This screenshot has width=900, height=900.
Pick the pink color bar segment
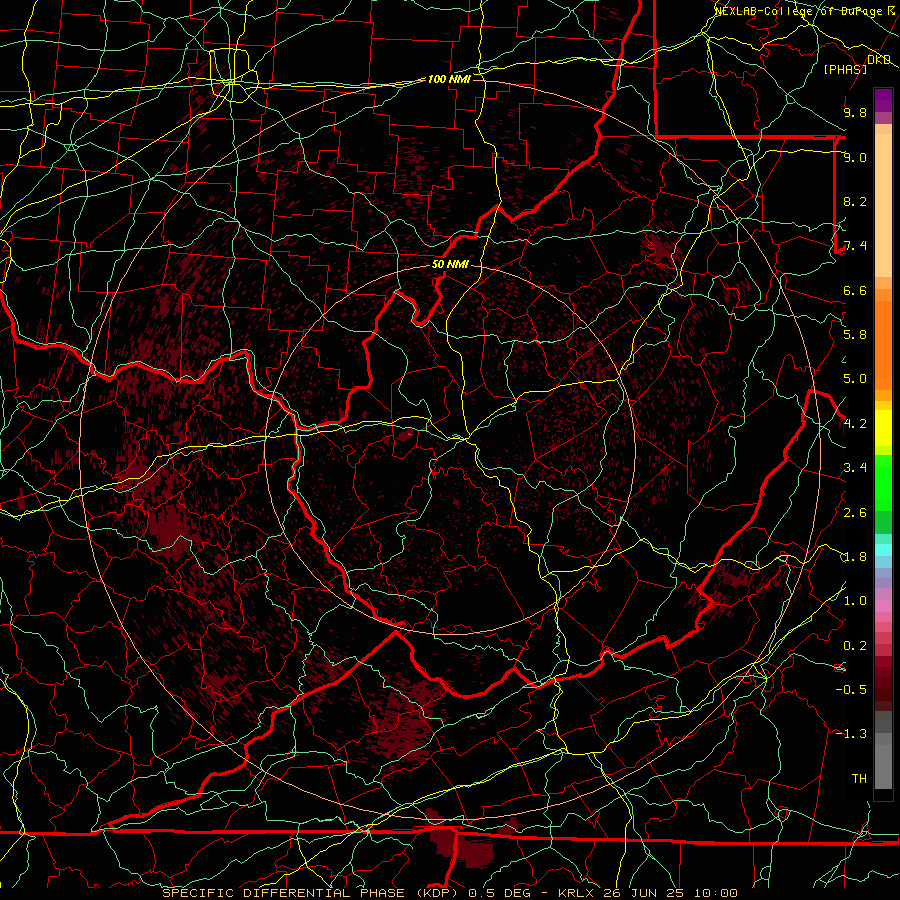[x=883, y=606]
